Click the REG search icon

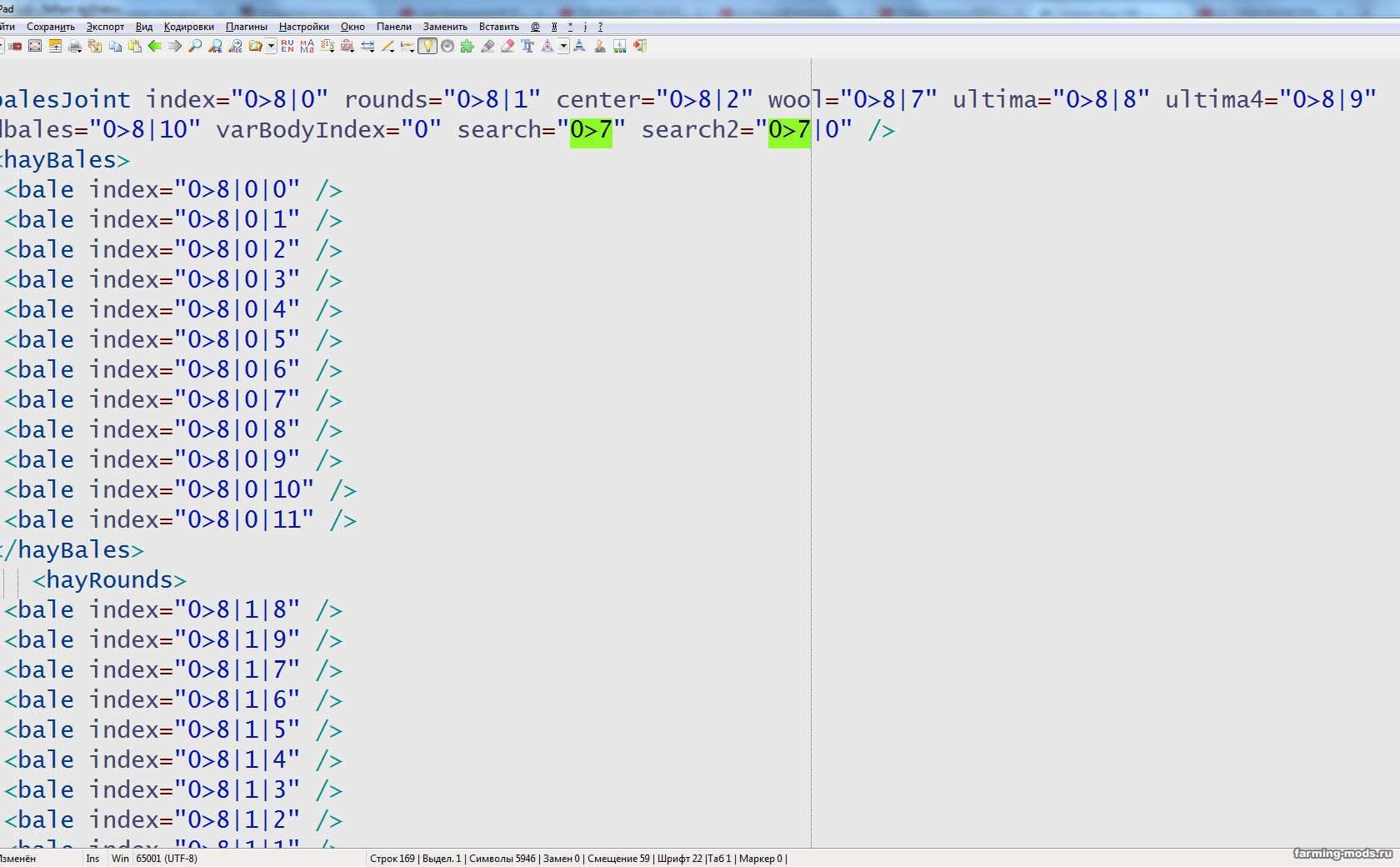coord(236,46)
